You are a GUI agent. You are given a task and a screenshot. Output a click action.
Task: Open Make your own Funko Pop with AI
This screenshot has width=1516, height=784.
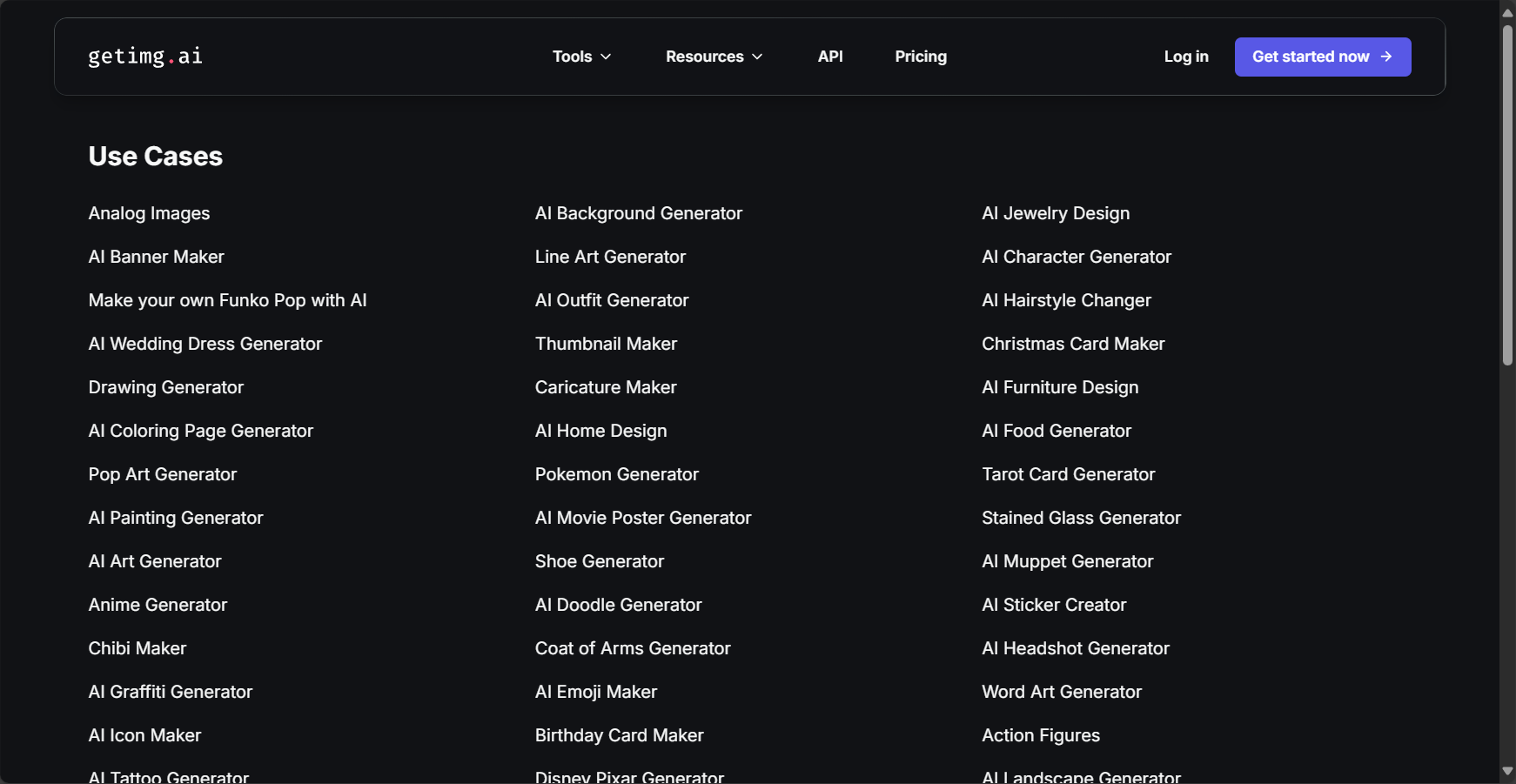[228, 300]
